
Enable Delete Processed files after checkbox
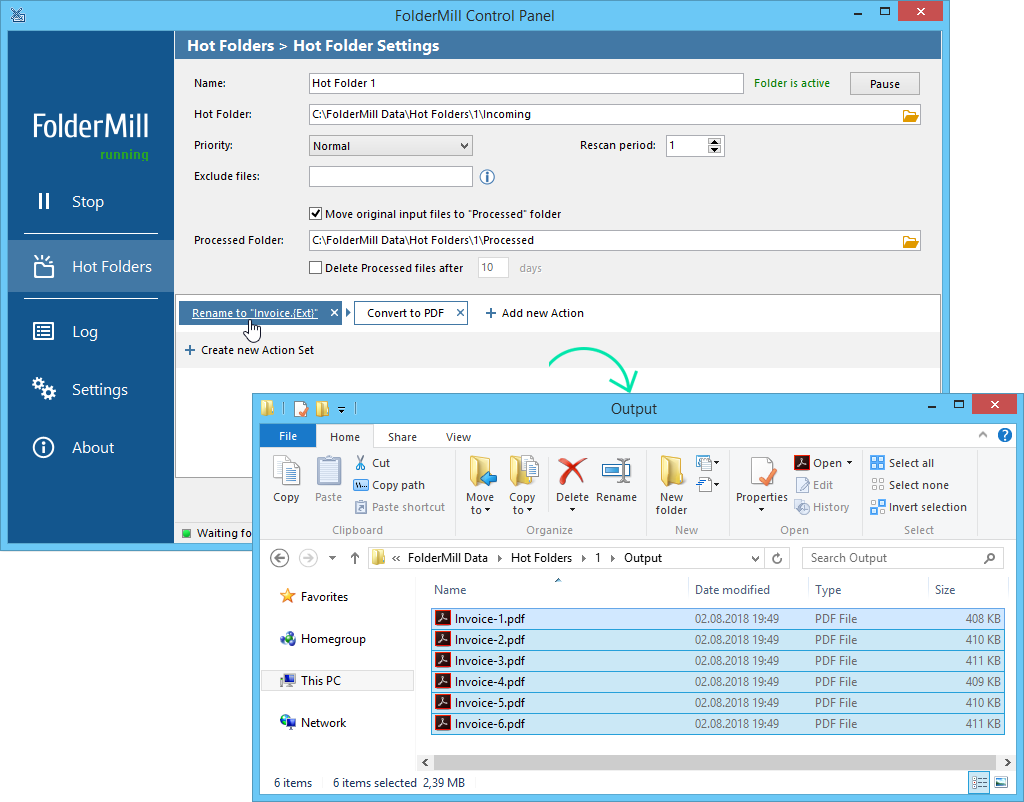click(316, 268)
